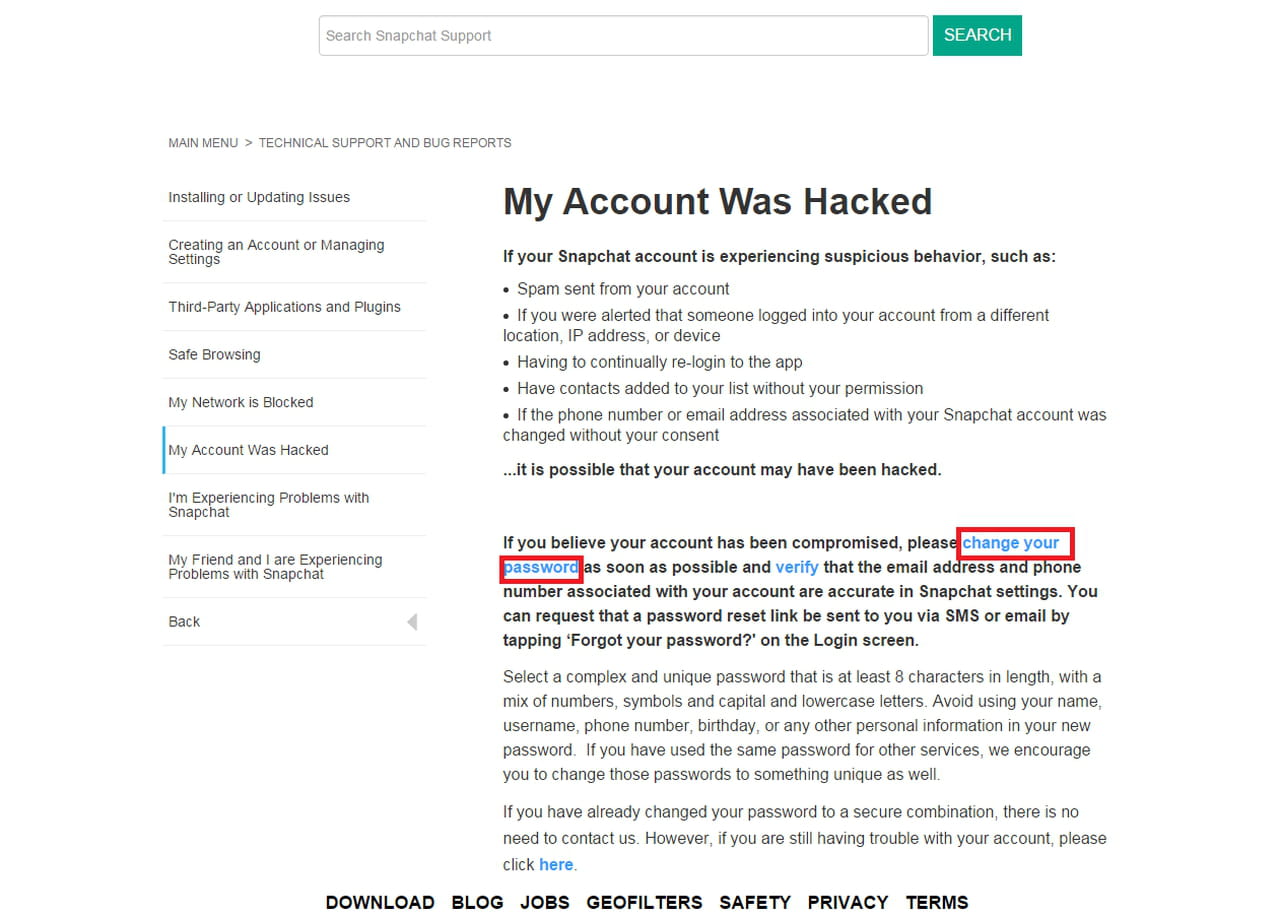
Task: Select Installing or Updating Issues
Action: [259, 197]
